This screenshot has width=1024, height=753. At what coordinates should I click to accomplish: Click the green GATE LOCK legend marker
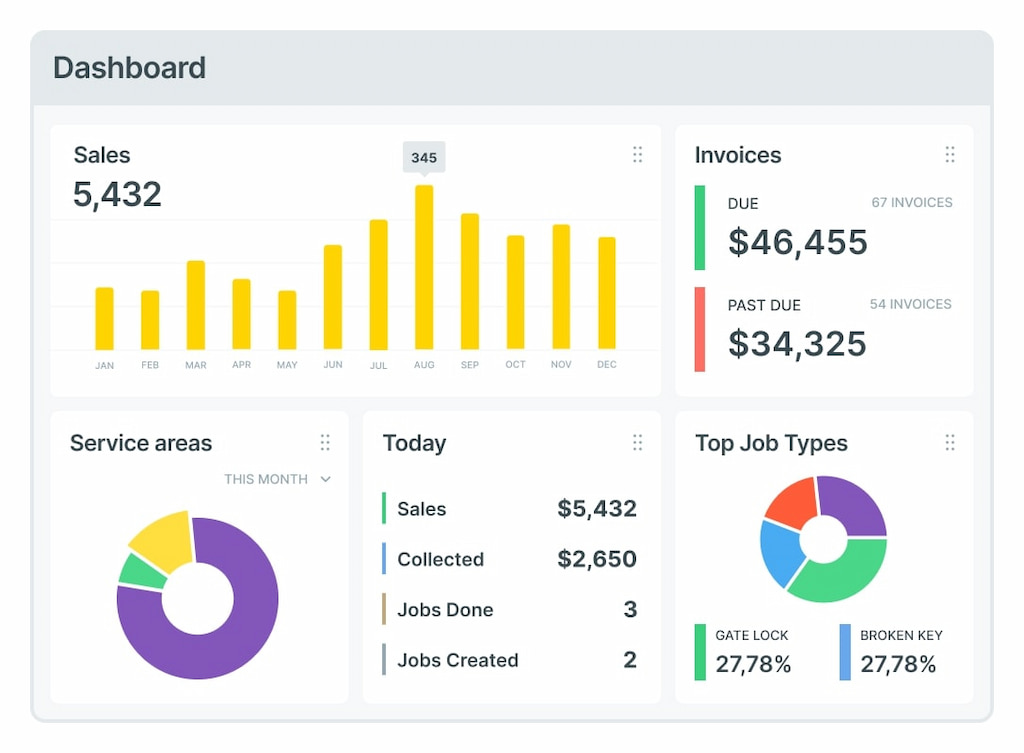coord(700,648)
